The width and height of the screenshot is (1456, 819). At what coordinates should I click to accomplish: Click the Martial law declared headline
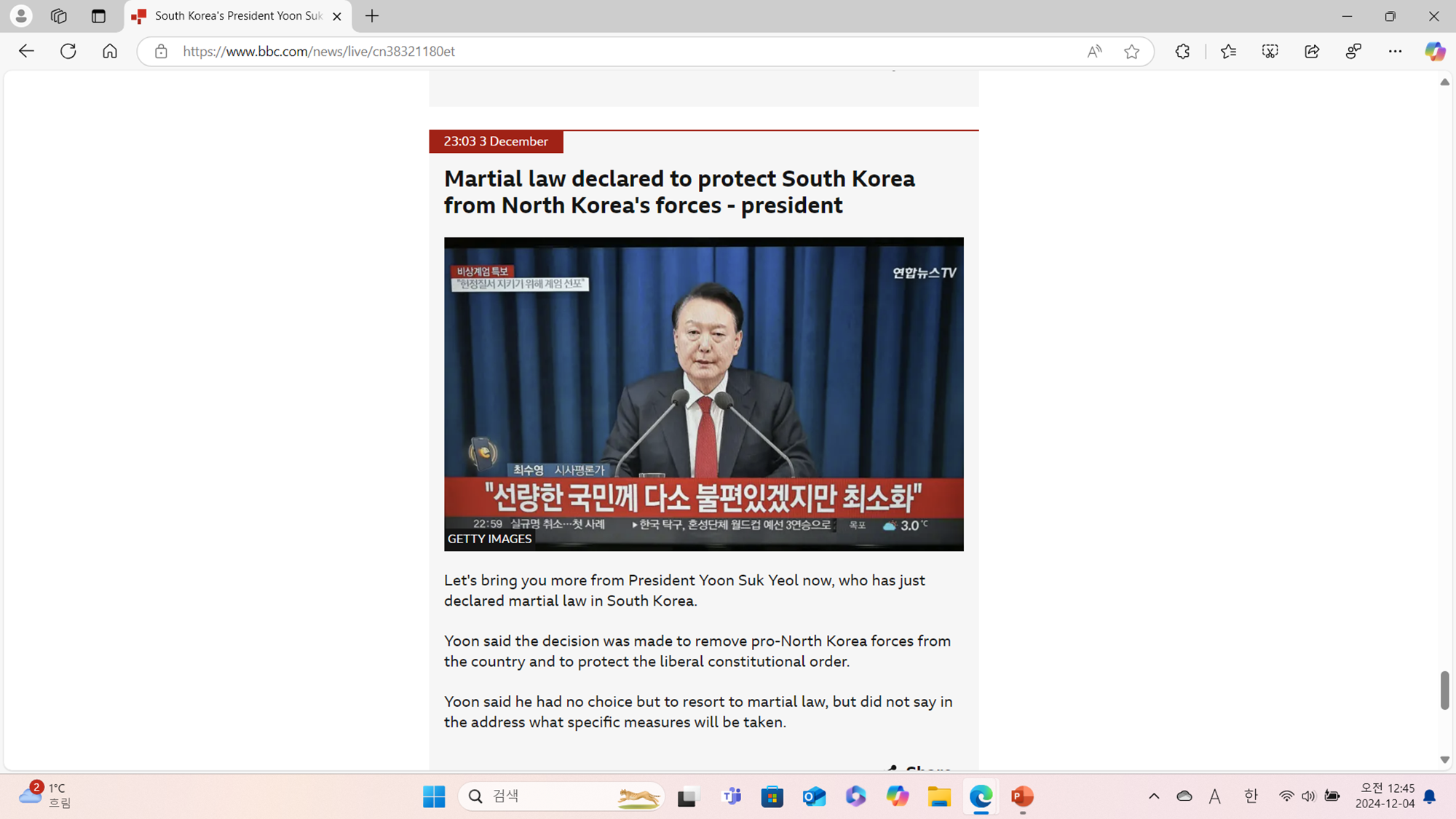click(678, 191)
